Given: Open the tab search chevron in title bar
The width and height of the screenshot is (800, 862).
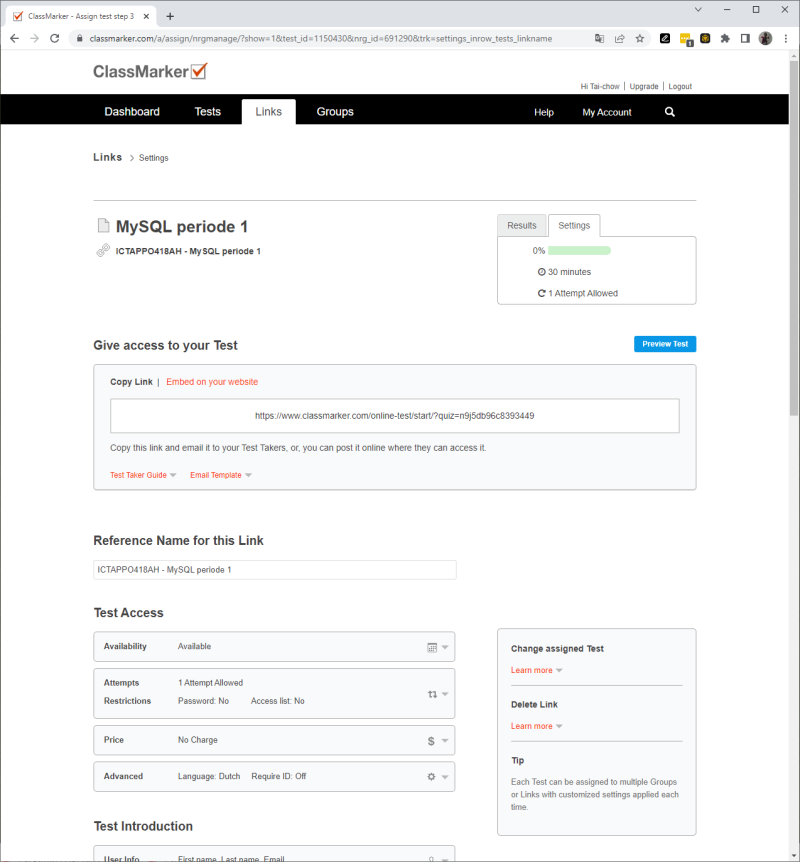Looking at the screenshot, I should (698, 9).
